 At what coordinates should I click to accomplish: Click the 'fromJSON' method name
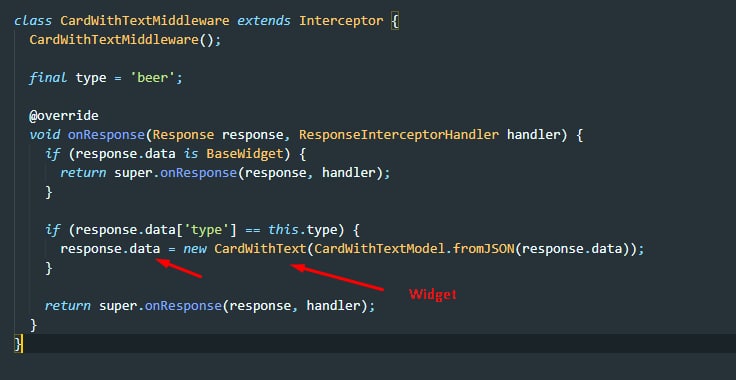point(483,249)
